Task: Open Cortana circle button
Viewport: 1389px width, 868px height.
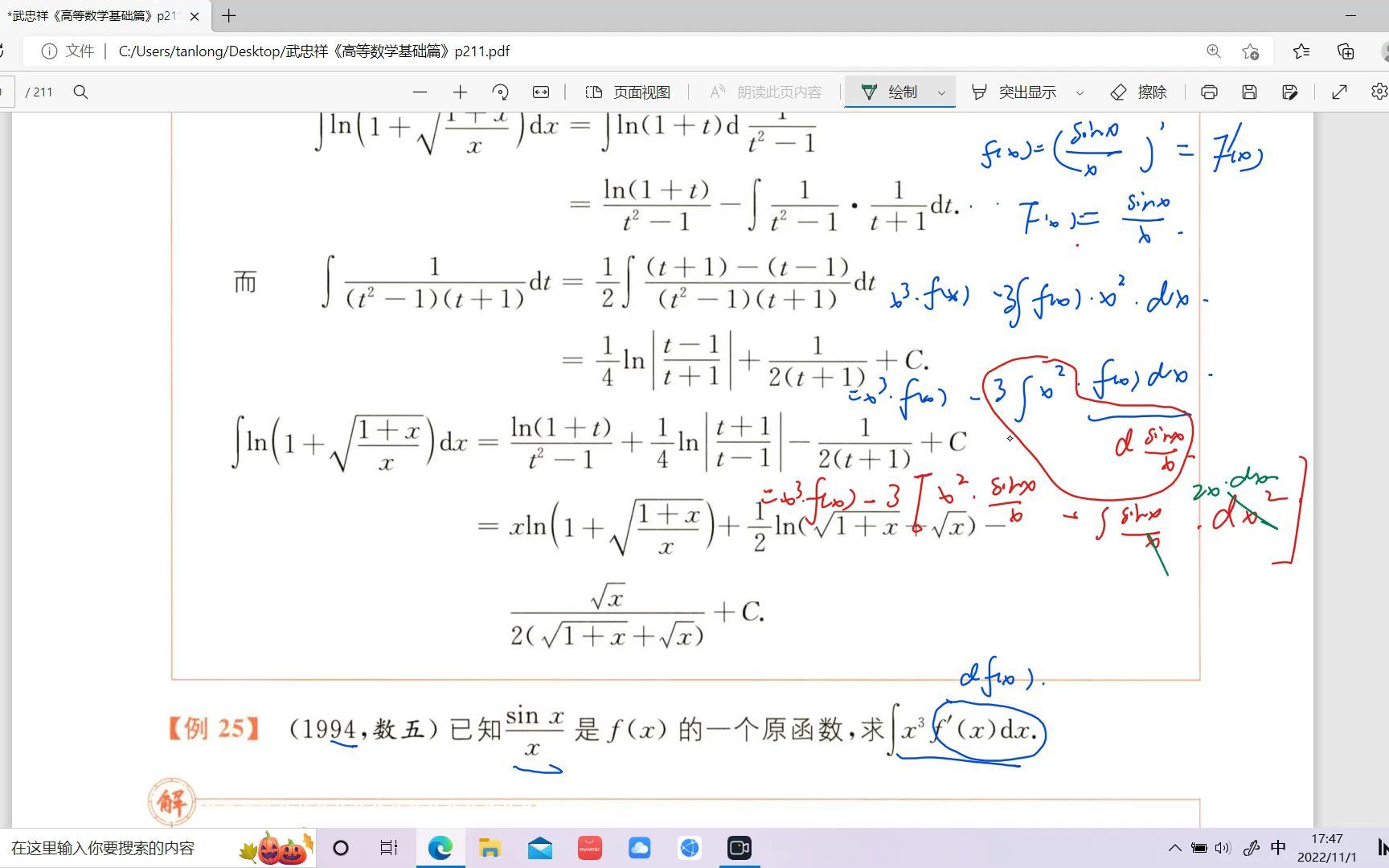Action: pos(341,848)
